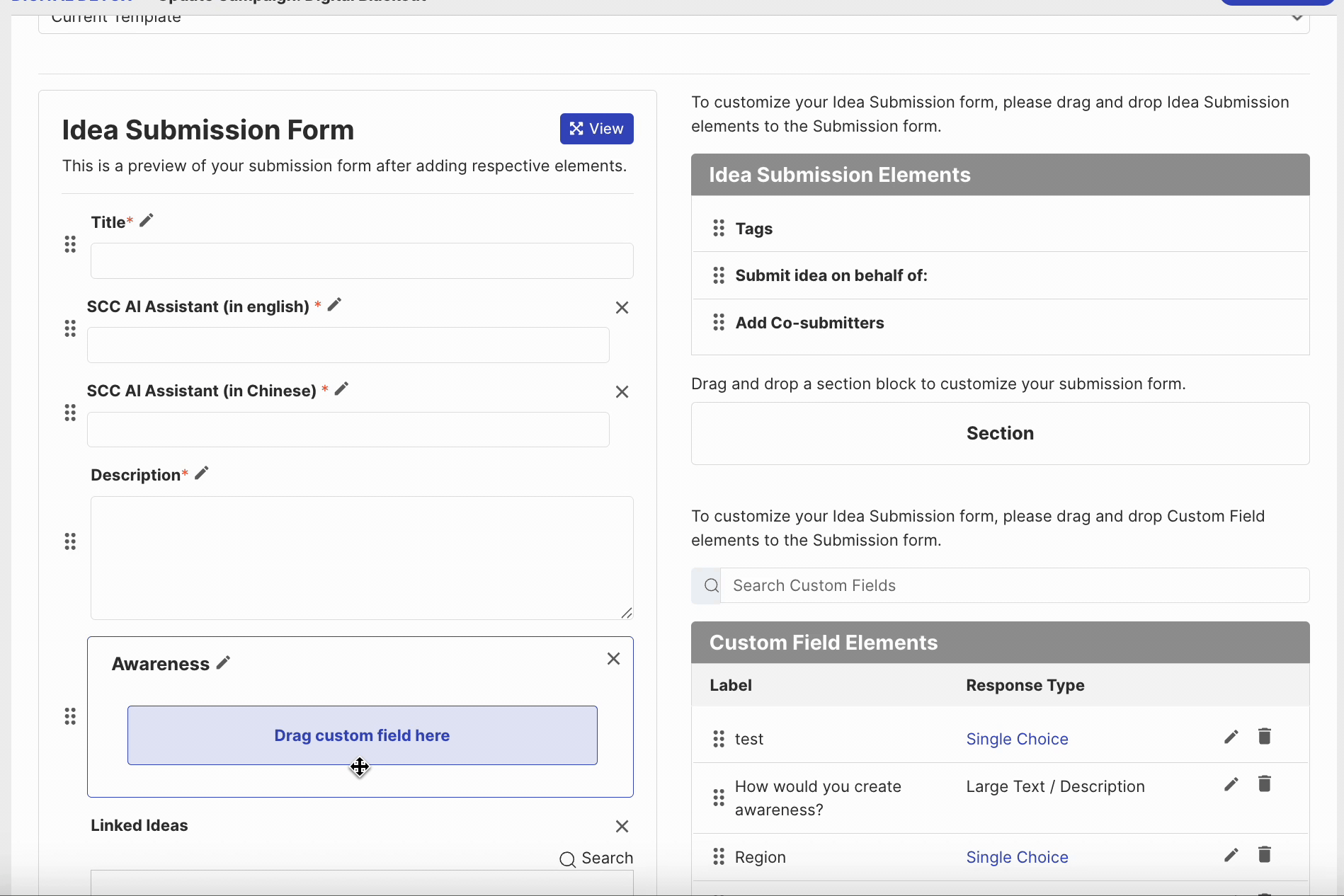
Task: Click the Description textarea resize grip
Action: tap(627, 613)
